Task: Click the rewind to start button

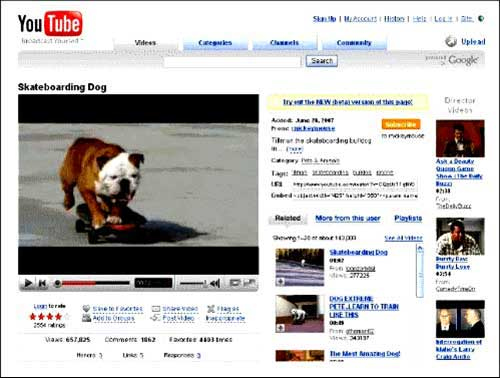Action: pos(42,283)
